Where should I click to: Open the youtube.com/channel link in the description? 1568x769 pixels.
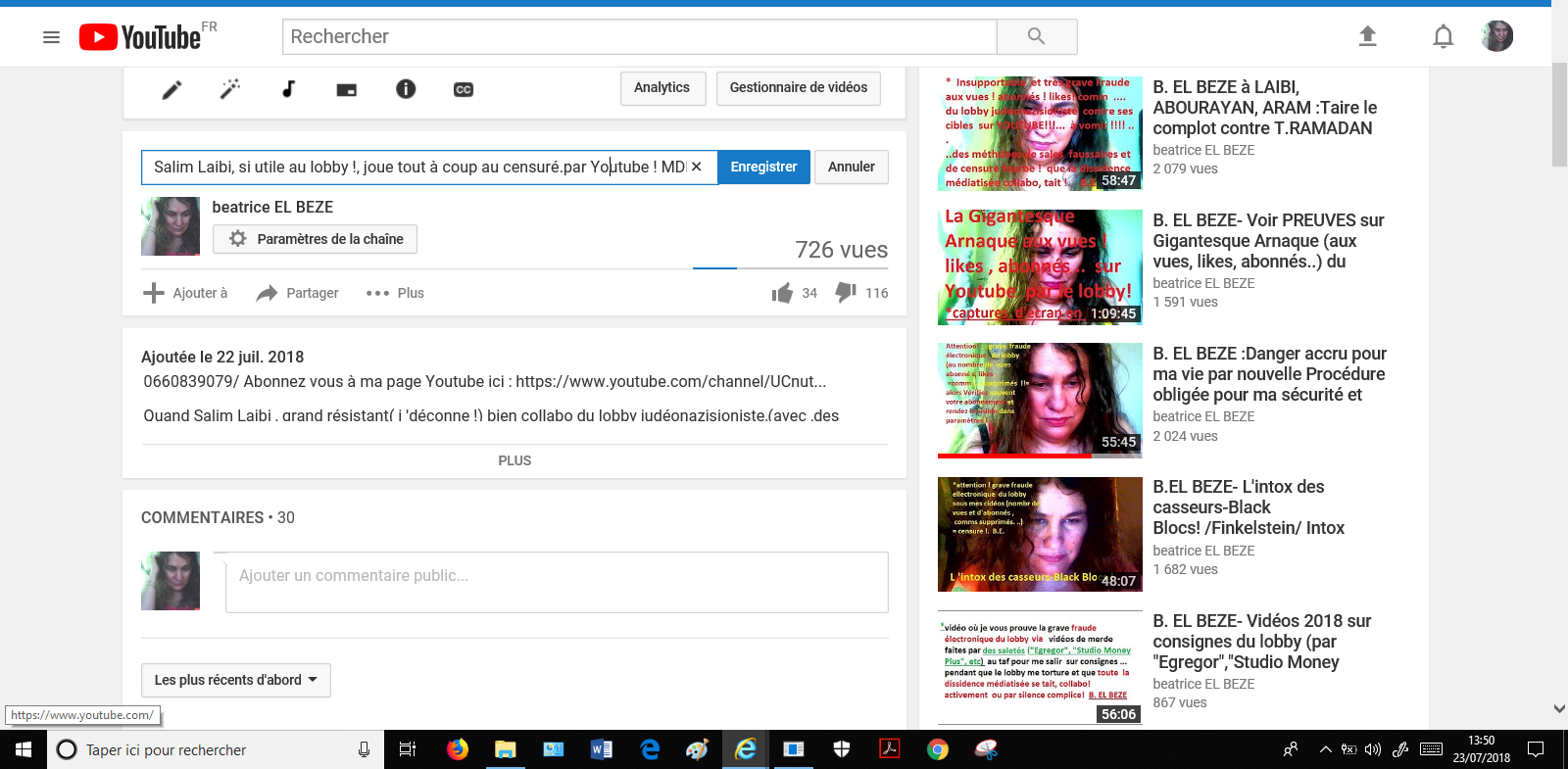point(671,381)
